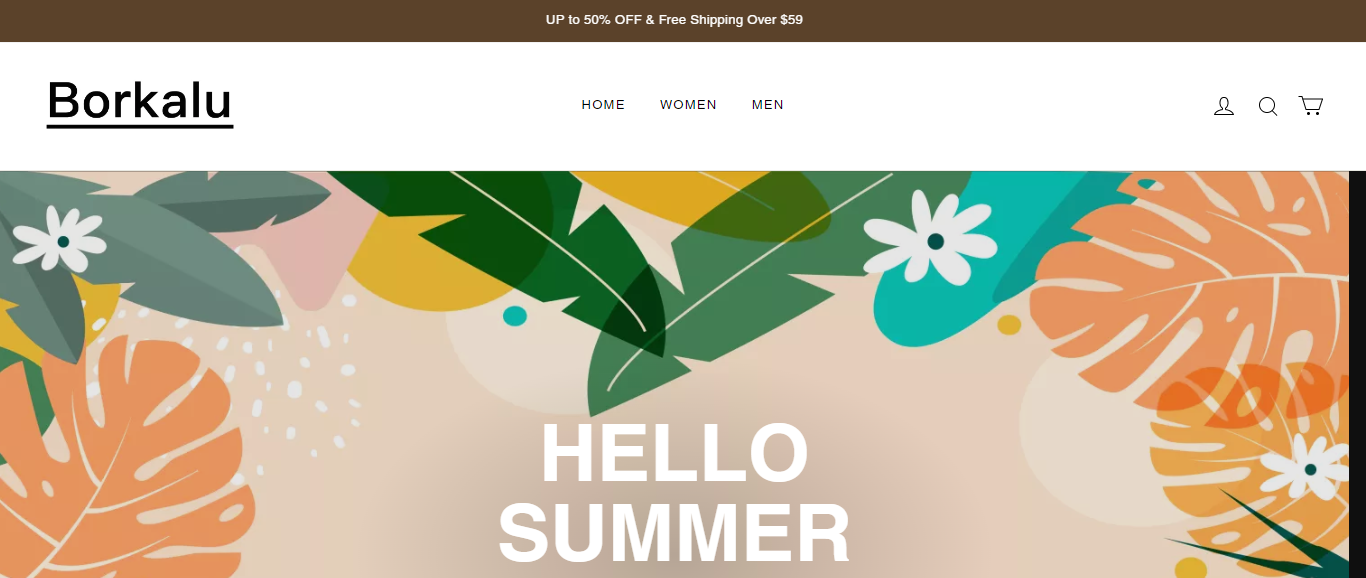Click the white flower on the yellow-orange leaf
This screenshot has height=578, width=1366.
click(1307, 467)
